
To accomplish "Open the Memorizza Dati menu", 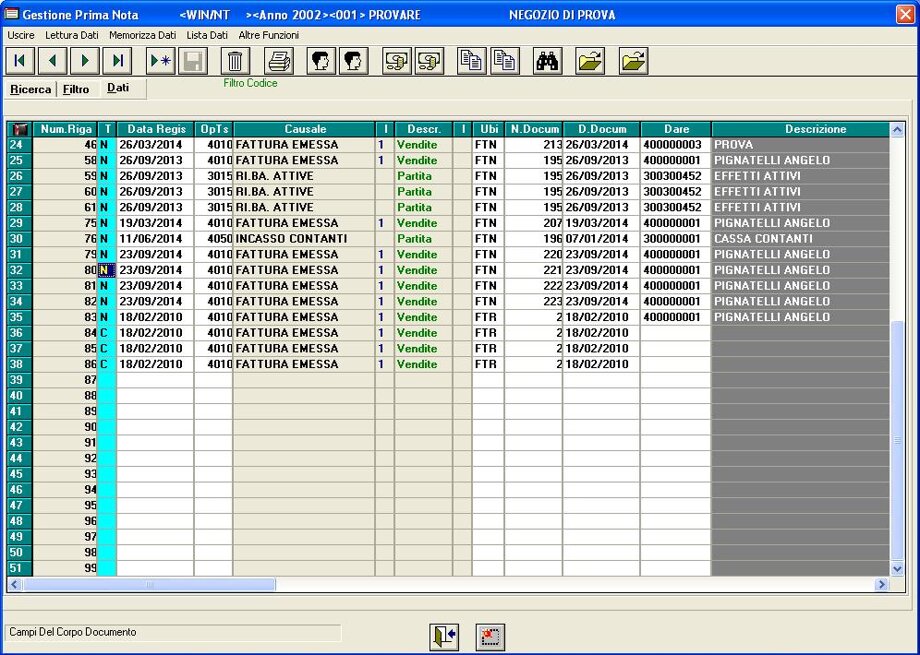I will (x=142, y=35).
